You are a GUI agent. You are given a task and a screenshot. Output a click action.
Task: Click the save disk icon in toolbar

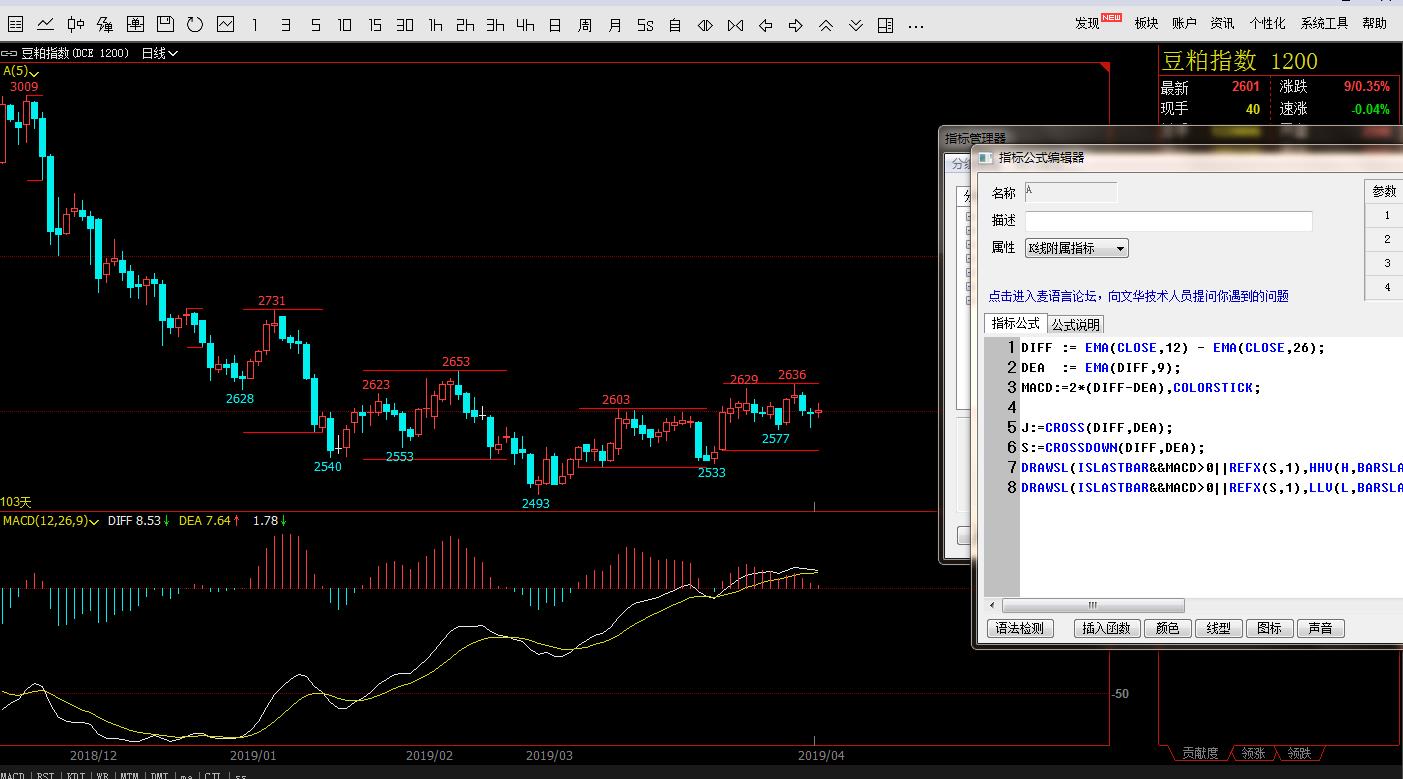(x=165, y=24)
